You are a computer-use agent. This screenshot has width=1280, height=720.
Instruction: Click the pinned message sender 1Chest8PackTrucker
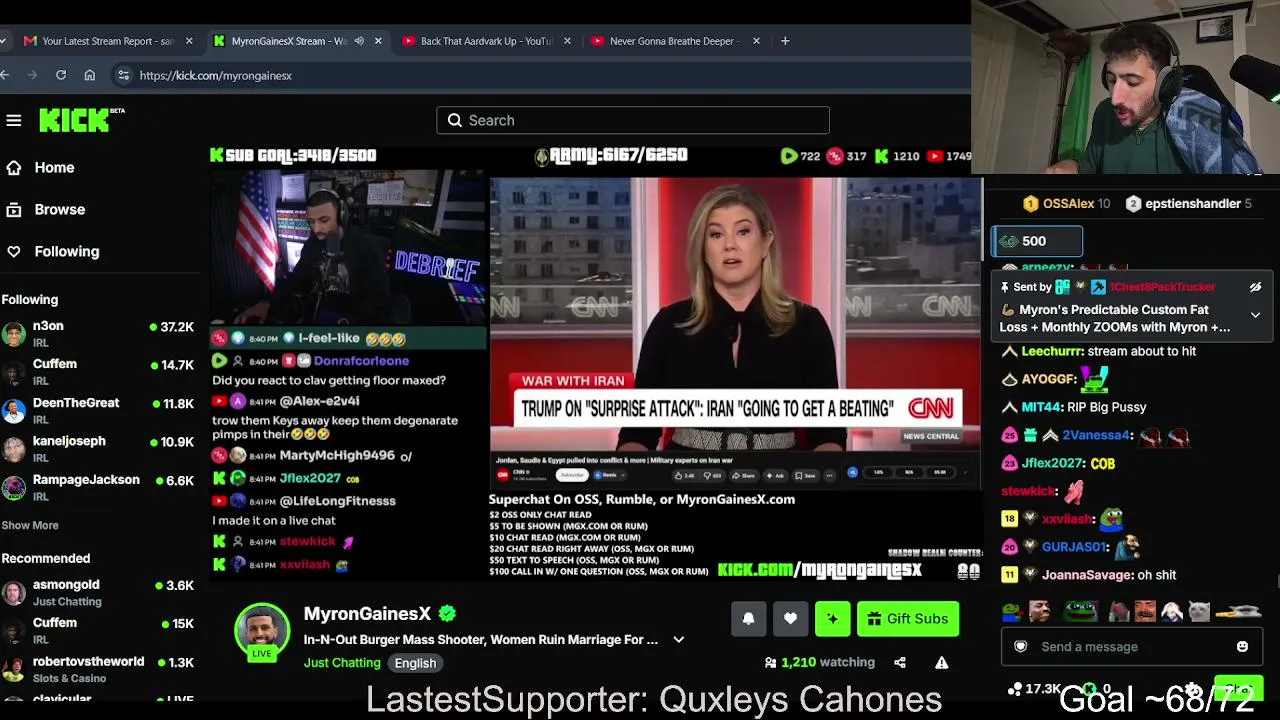point(1162,287)
